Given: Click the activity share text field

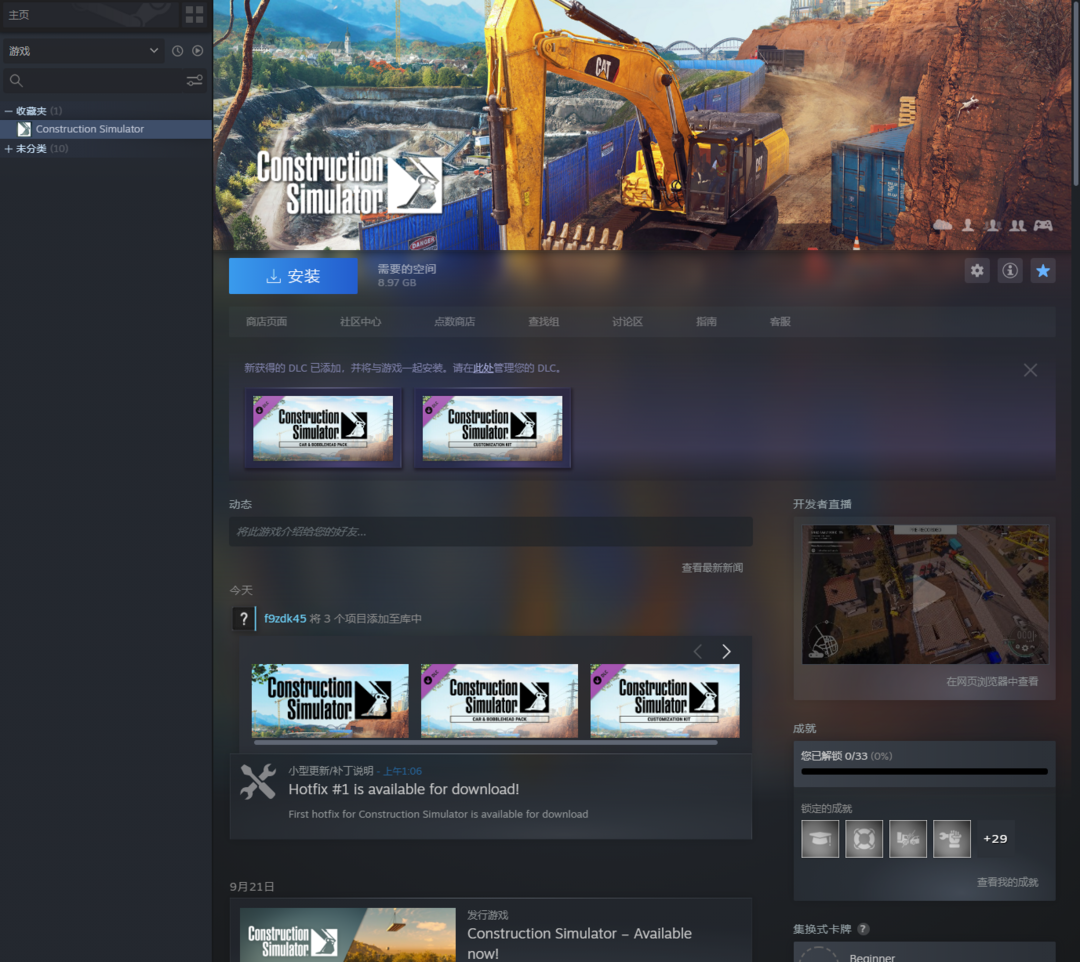Looking at the screenshot, I should [490, 532].
